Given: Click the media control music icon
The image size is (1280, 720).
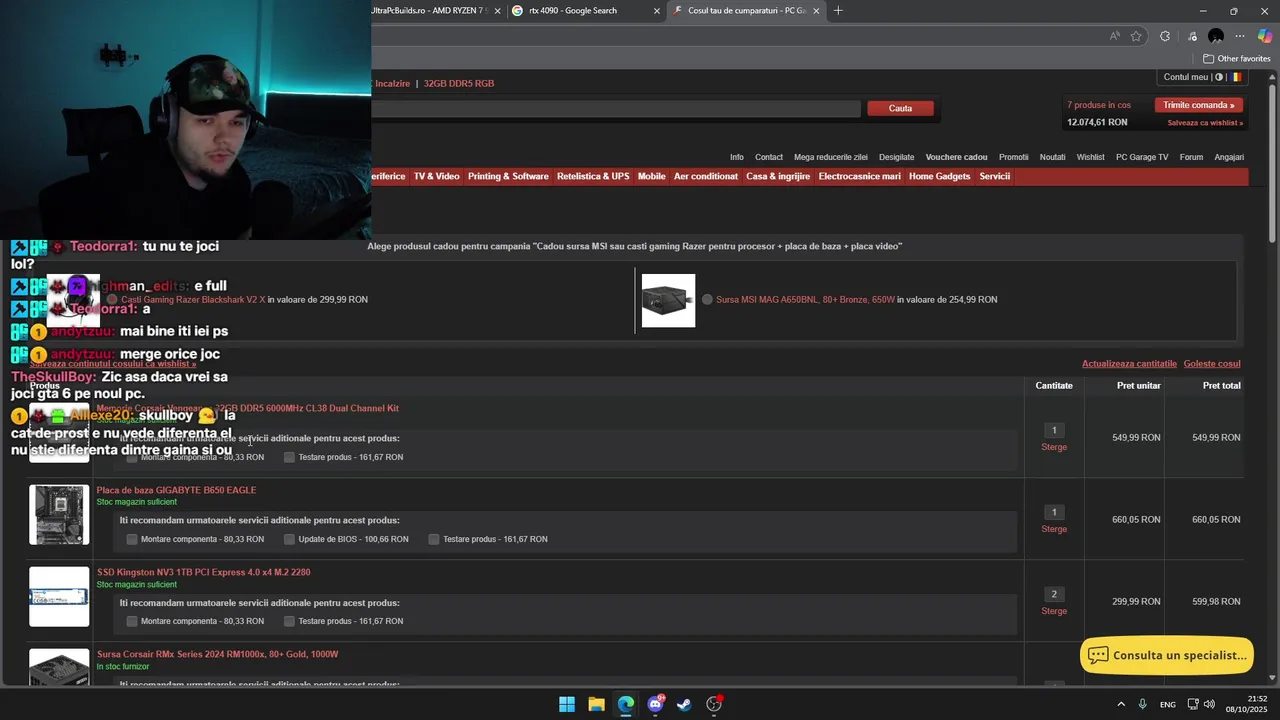Looking at the screenshot, I should [x=1192, y=36].
